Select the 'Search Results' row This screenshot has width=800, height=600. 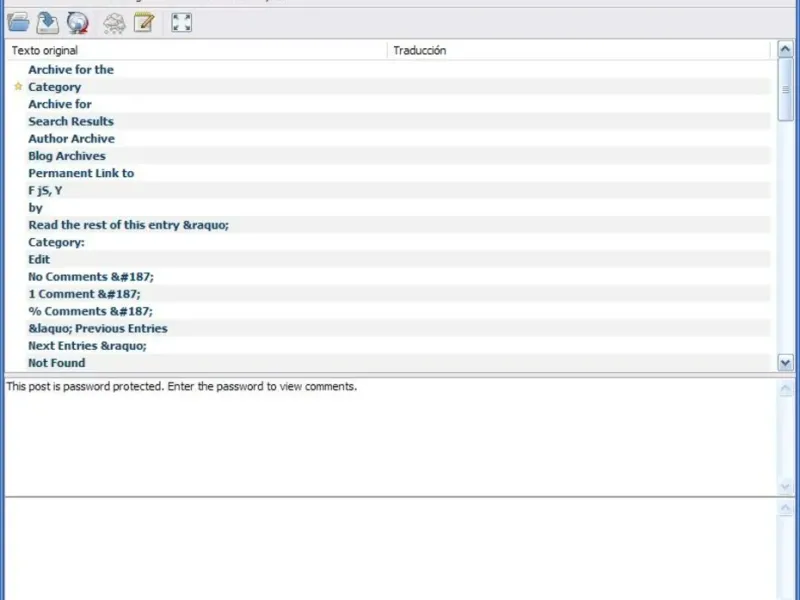(x=388, y=121)
